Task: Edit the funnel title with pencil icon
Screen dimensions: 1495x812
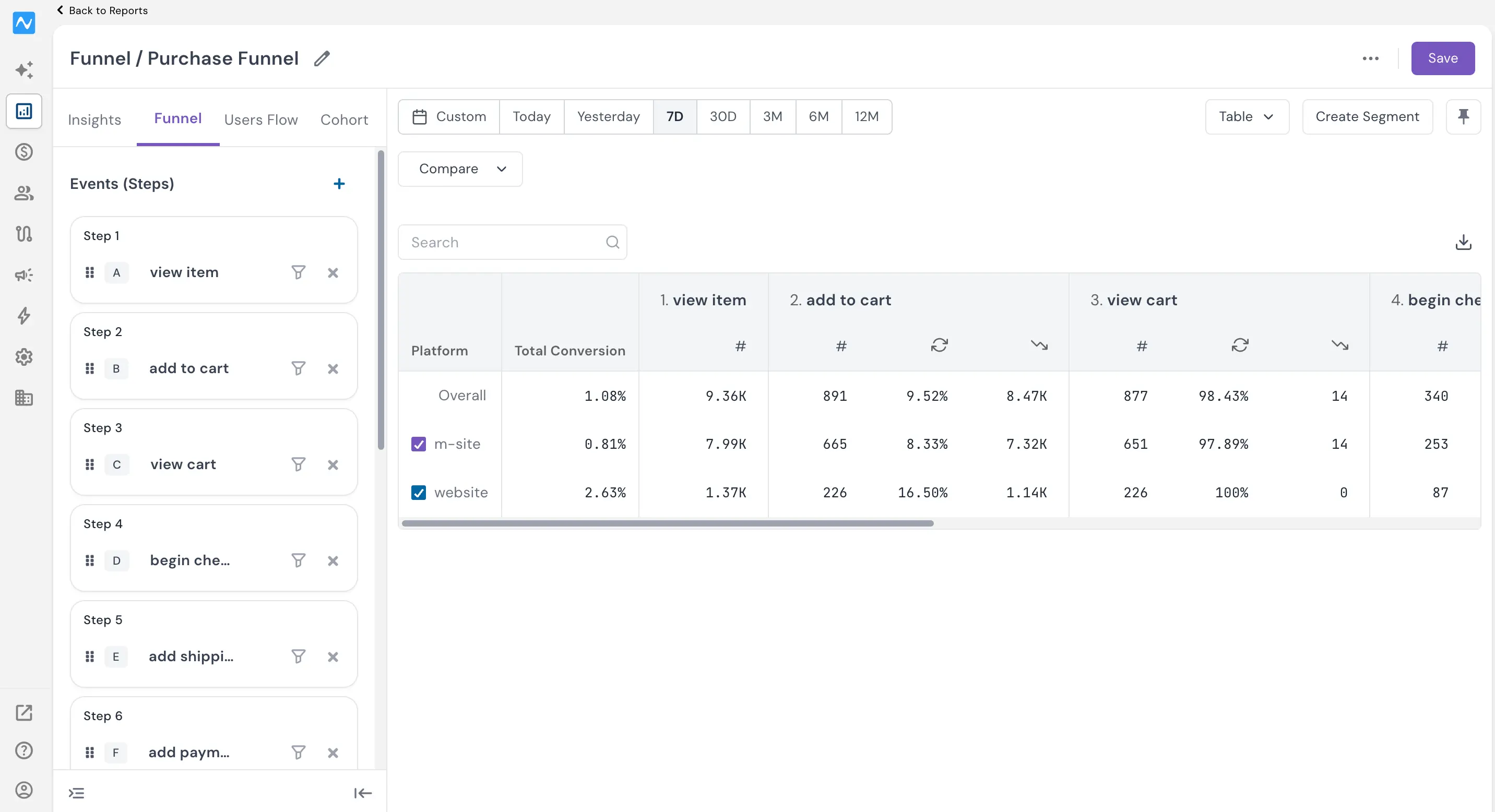Action: pos(322,58)
